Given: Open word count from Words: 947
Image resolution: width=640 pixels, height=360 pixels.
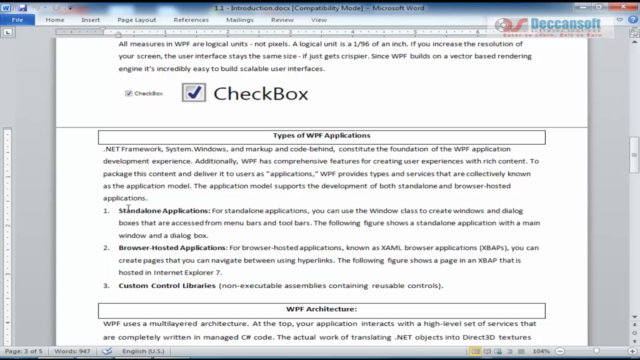Looking at the screenshot, I should pyautogui.click(x=72, y=351).
